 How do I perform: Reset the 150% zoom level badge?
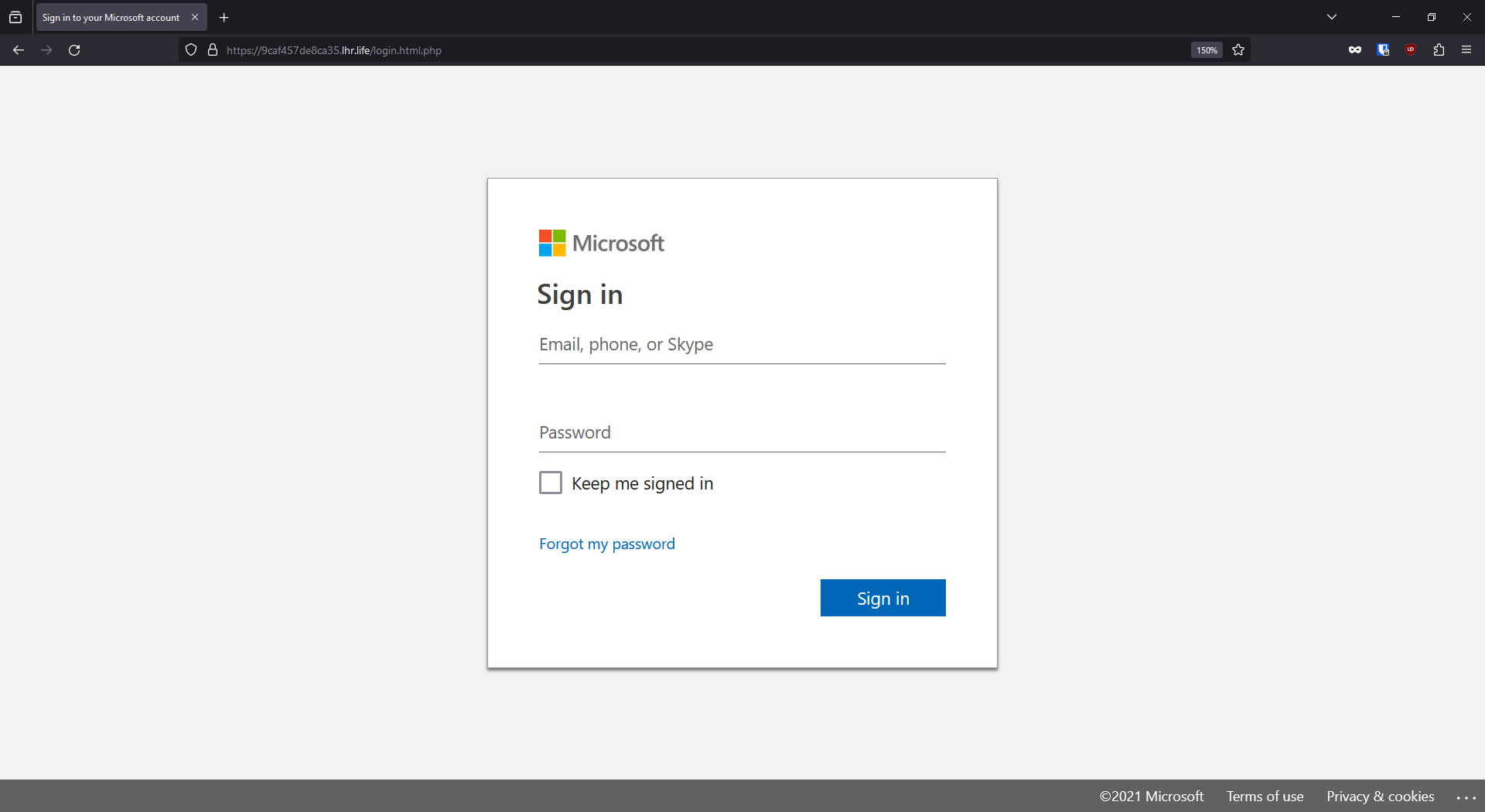(x=1207, y=50)
